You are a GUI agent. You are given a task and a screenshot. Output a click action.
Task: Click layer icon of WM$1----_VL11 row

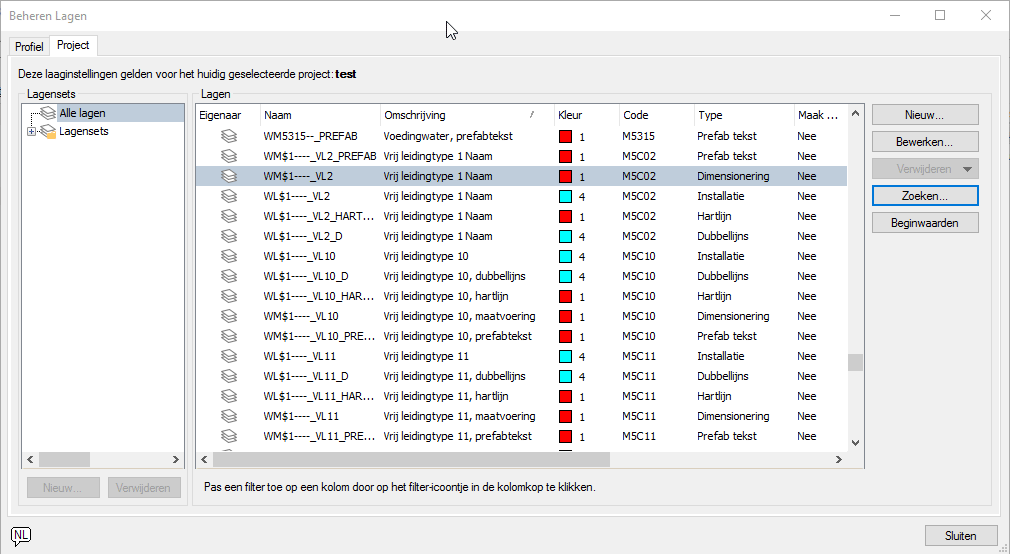coord(229,416)
